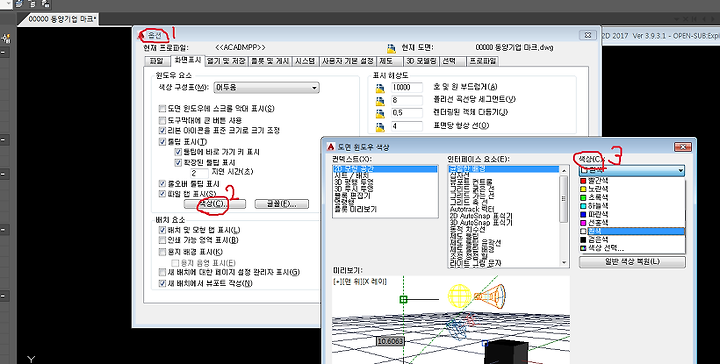Open the 색상 구성표 dropdown

(266, 87)
